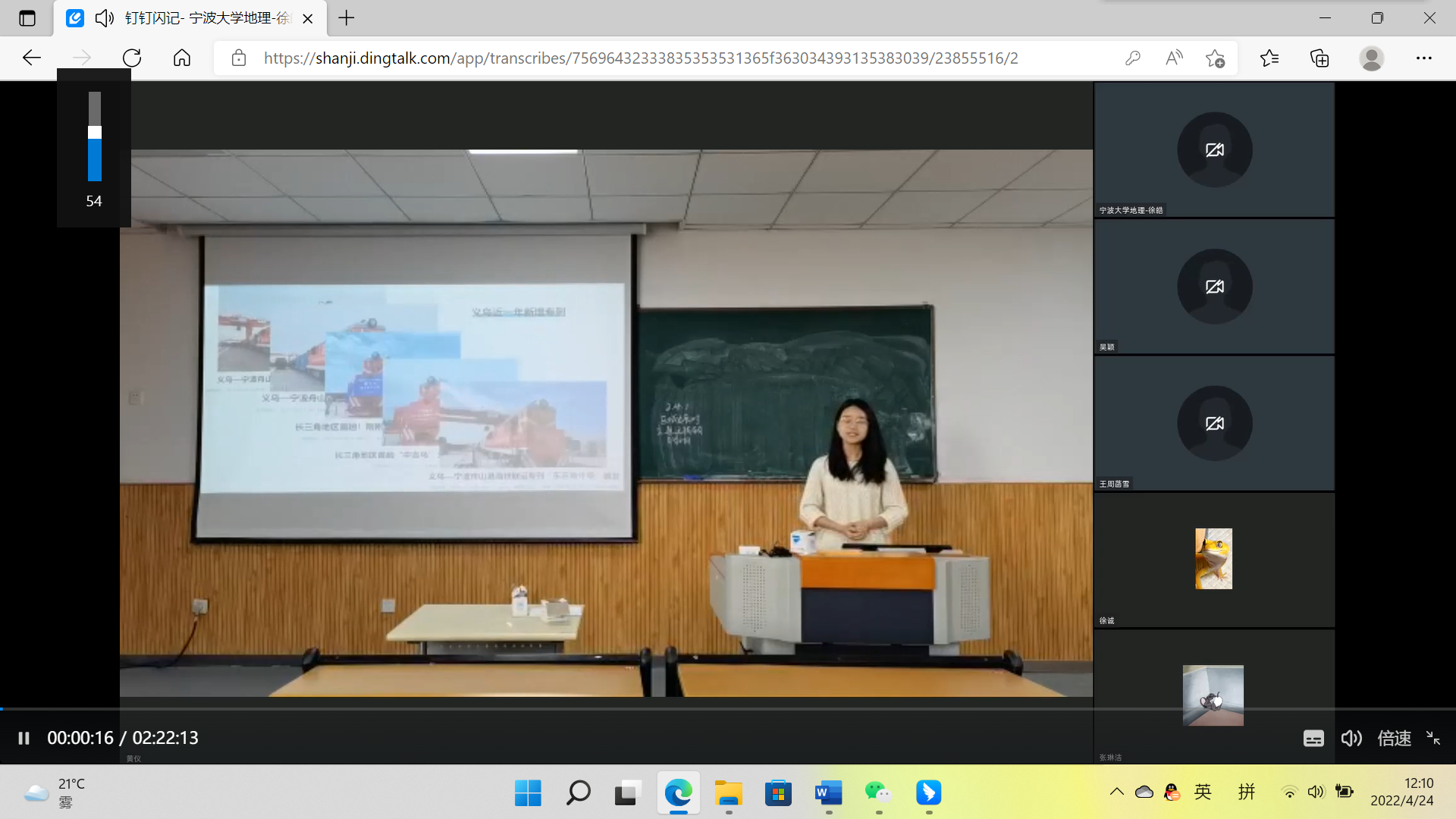The height and width of the screenshot is (819, 1456).
Task: Go to browser home page
Action: [182, 58]
